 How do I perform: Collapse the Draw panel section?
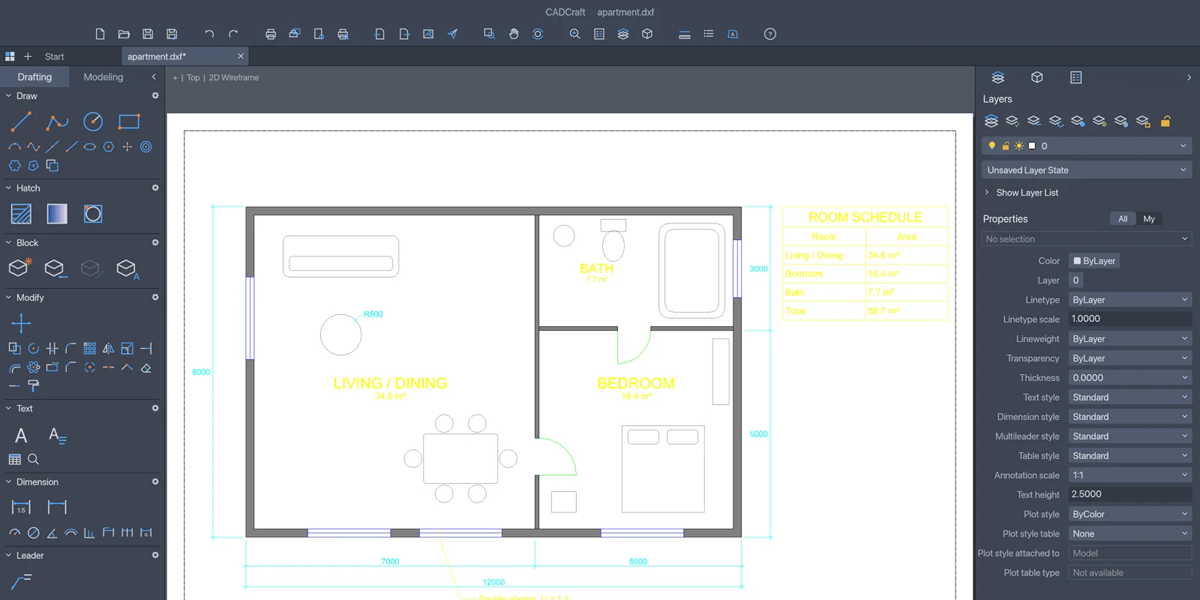8,96
